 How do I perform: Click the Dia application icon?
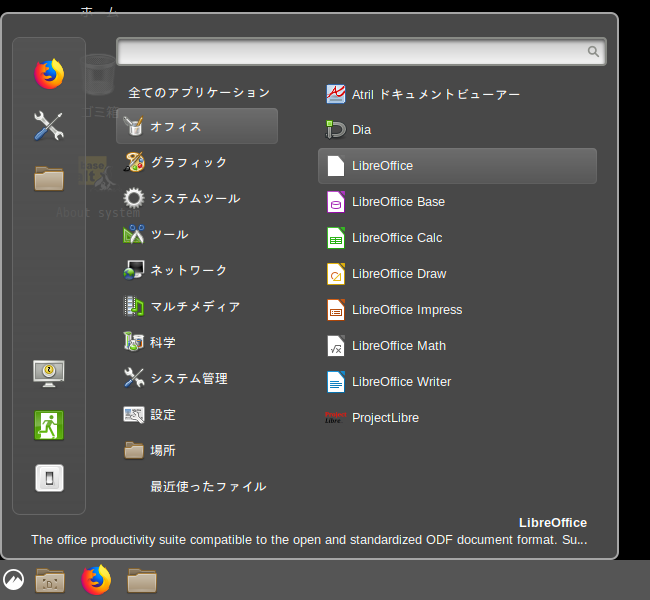pos(335,130)
